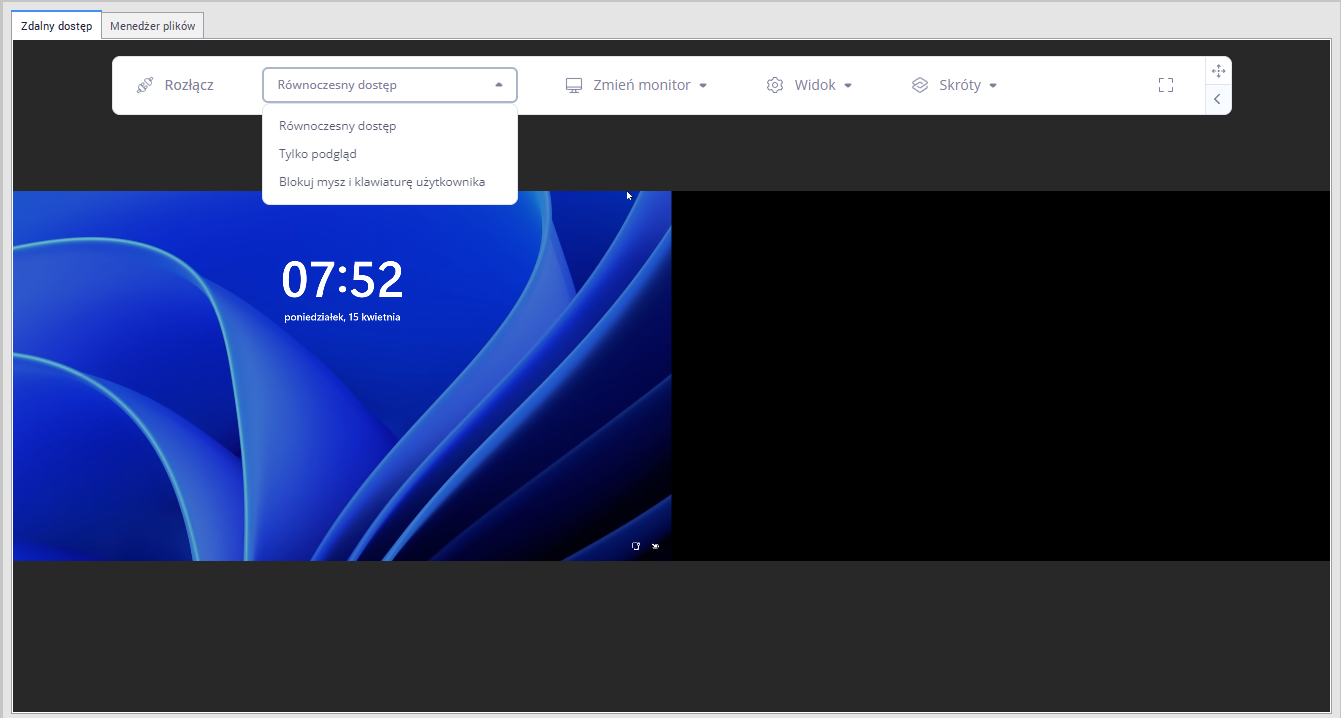This screenshot has height=718, width=1341.
Task: Enter fullscreen mode with the corner-brackets icon
Action: tap(1165, 85)
